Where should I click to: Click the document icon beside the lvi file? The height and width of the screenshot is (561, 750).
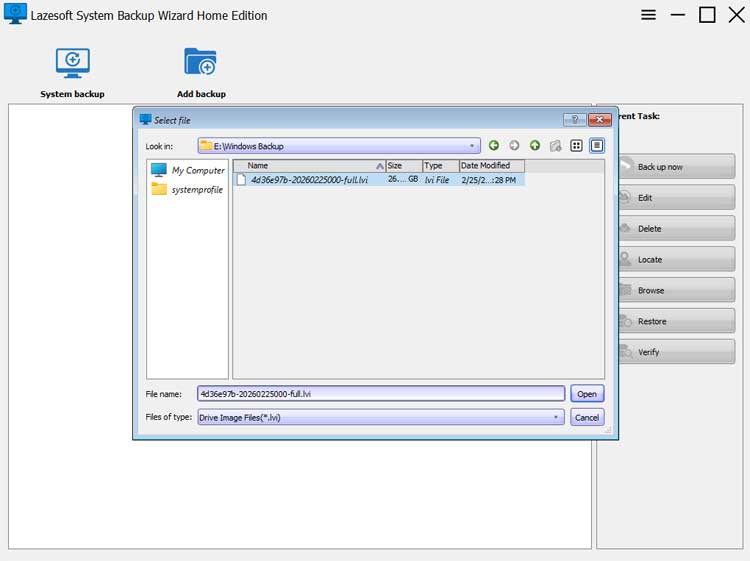pos(242,180)
